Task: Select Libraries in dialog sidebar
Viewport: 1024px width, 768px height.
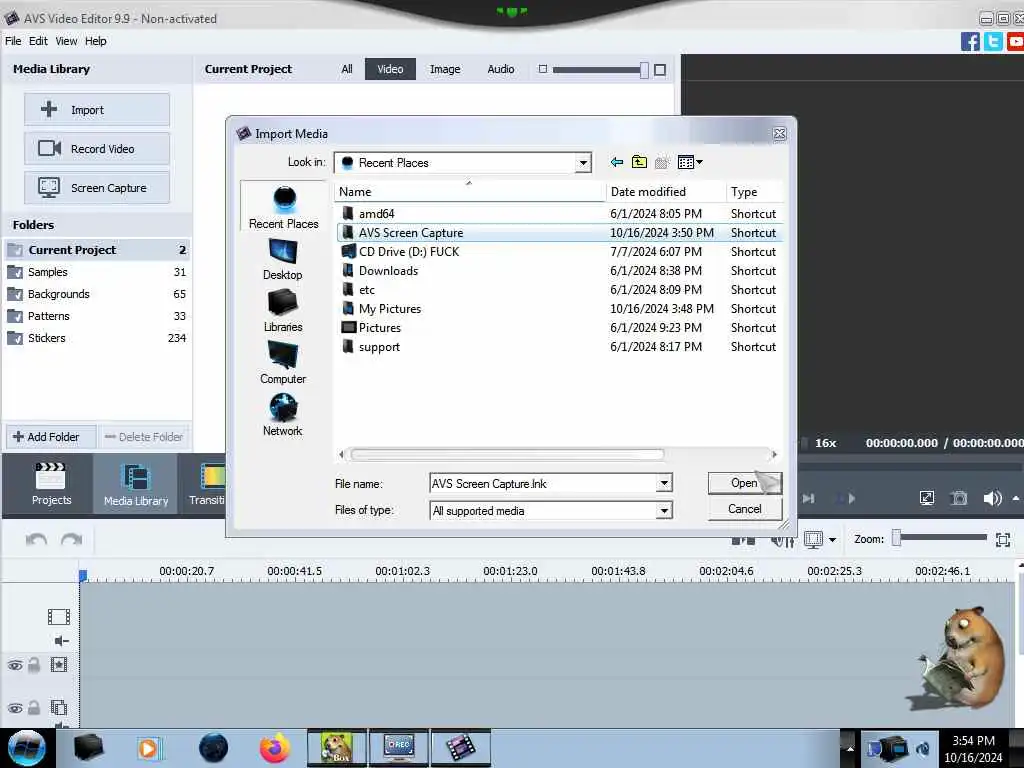Action: (283, 312)
